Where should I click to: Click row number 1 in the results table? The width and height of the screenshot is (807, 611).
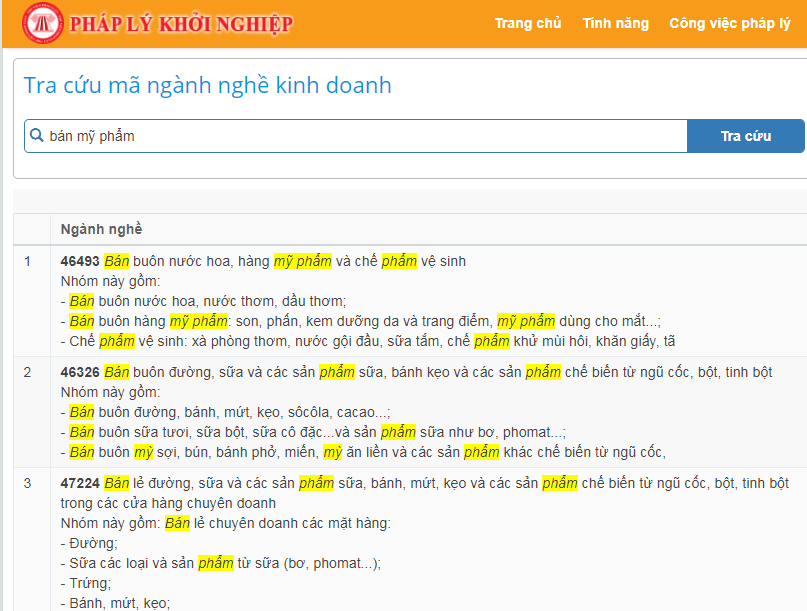pyautogui.click(x=28, y=261)
